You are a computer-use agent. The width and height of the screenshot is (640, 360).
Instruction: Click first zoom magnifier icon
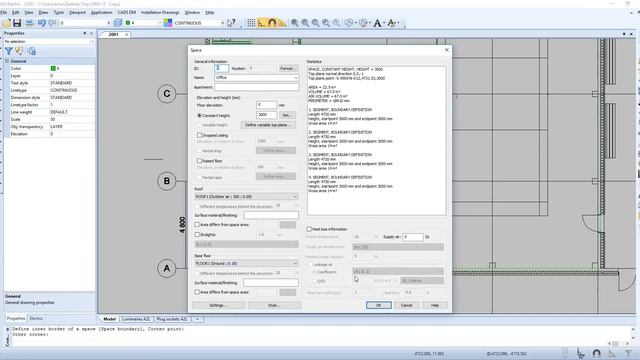[295, 23]
